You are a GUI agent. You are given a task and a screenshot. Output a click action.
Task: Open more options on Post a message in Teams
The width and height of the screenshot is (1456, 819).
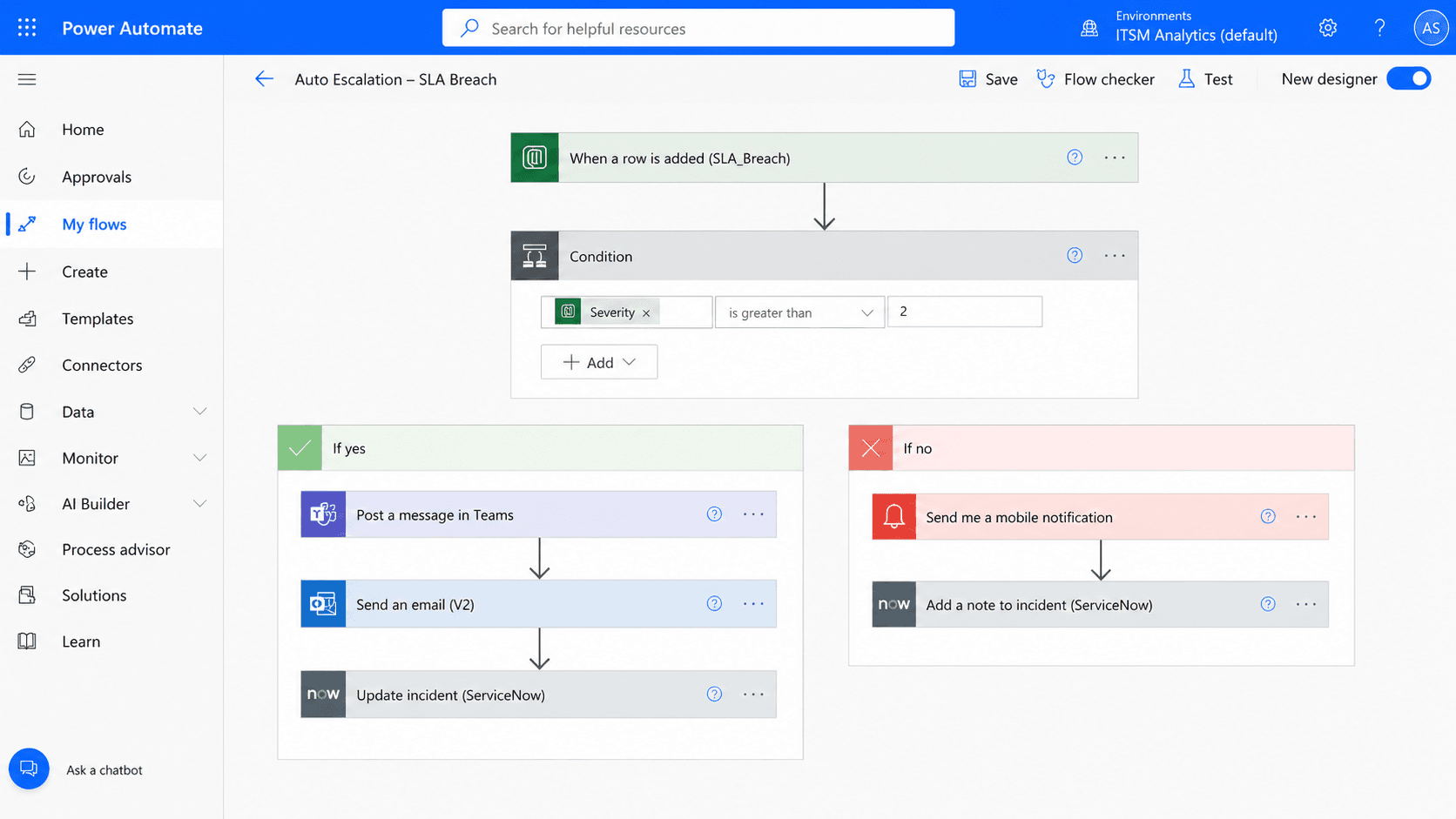tap(753, 514)
